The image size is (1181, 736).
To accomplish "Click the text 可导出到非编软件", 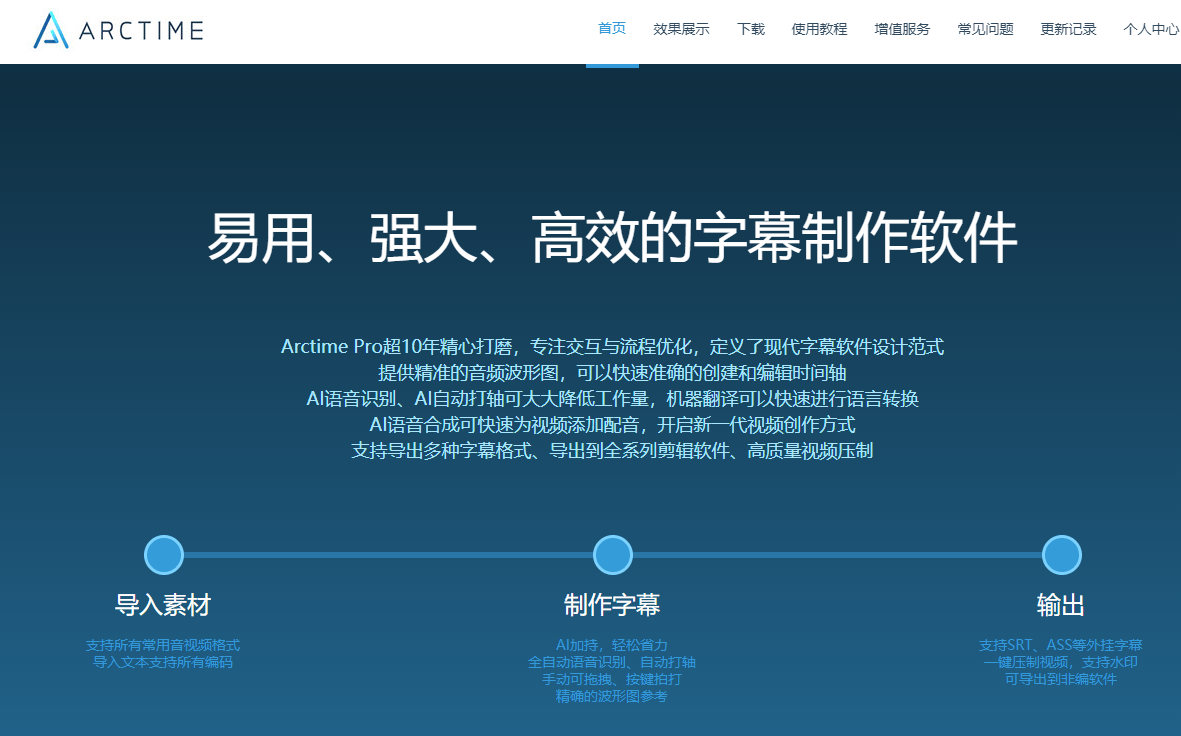I will 1060,679.
